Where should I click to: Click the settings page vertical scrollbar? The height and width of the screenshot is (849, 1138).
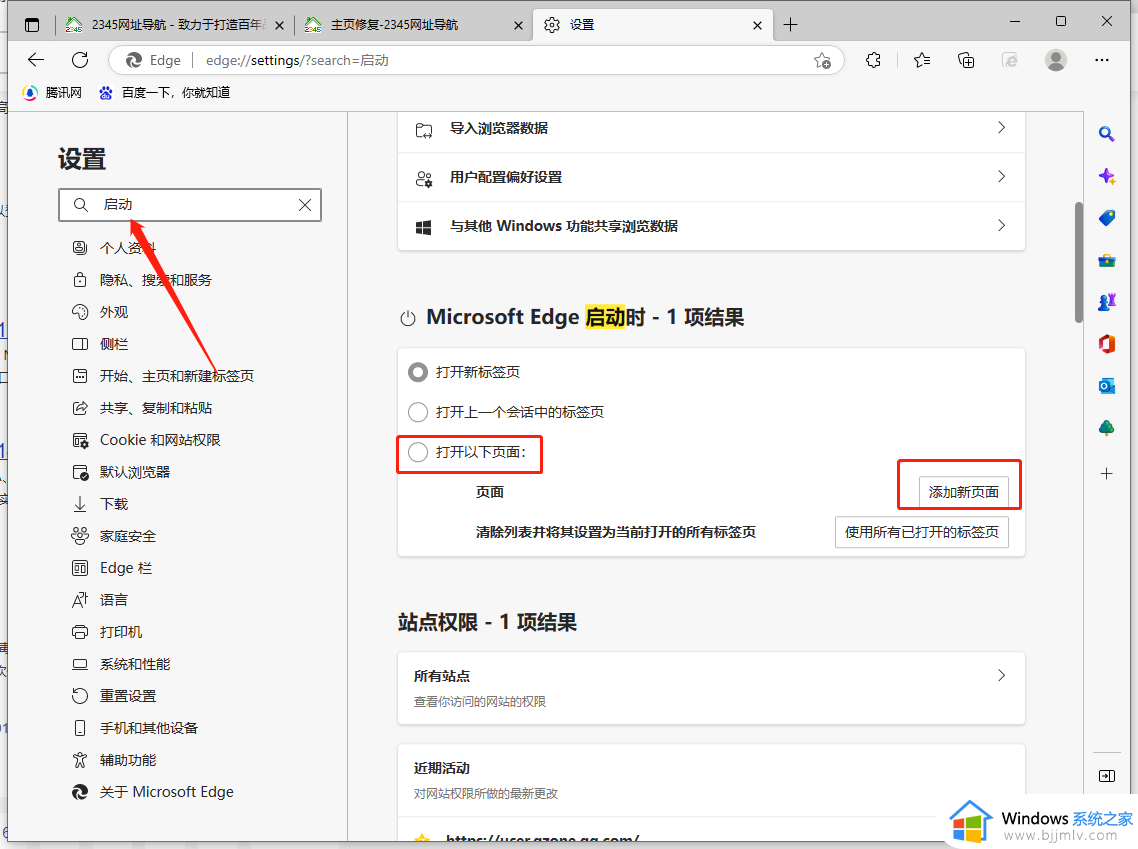click(1079, 261)
